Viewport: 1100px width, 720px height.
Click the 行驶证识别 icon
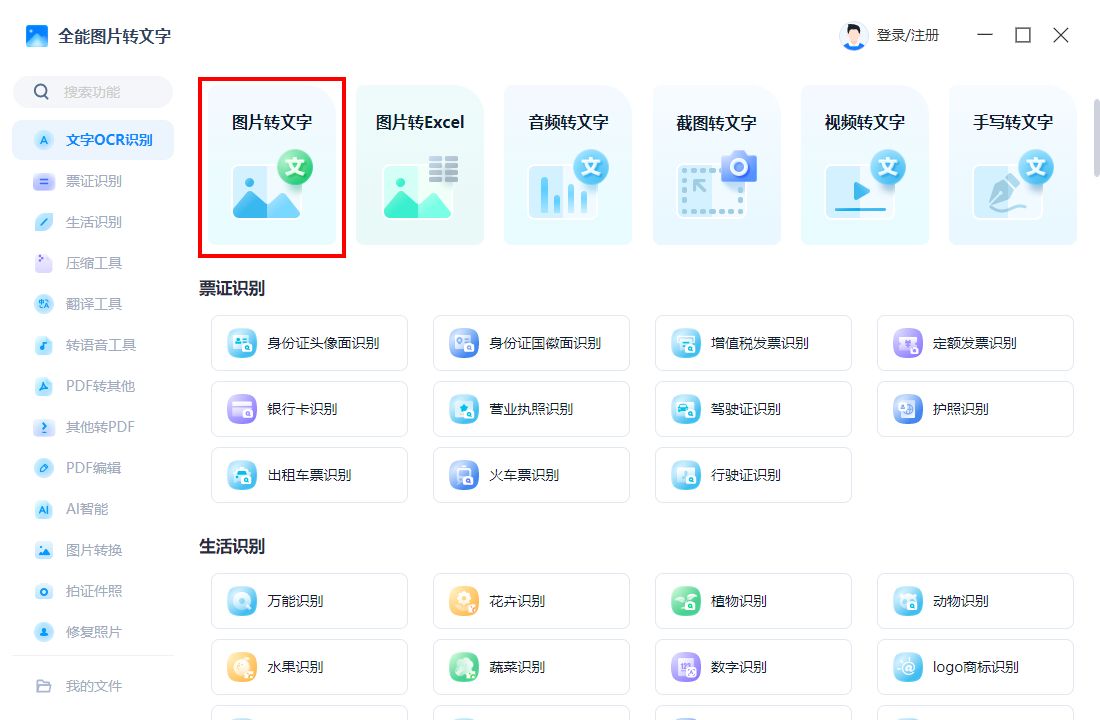(x=685, y=475)
